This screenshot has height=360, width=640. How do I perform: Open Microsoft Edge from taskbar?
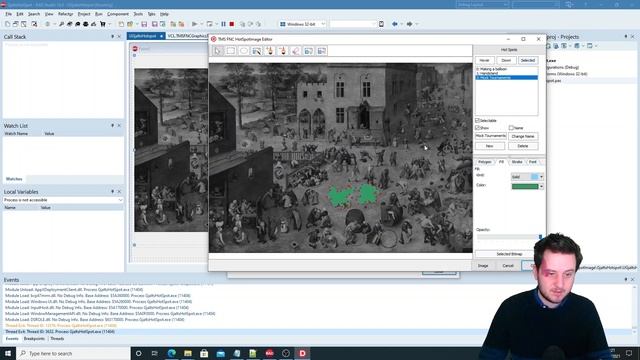[x=171, y=353]
